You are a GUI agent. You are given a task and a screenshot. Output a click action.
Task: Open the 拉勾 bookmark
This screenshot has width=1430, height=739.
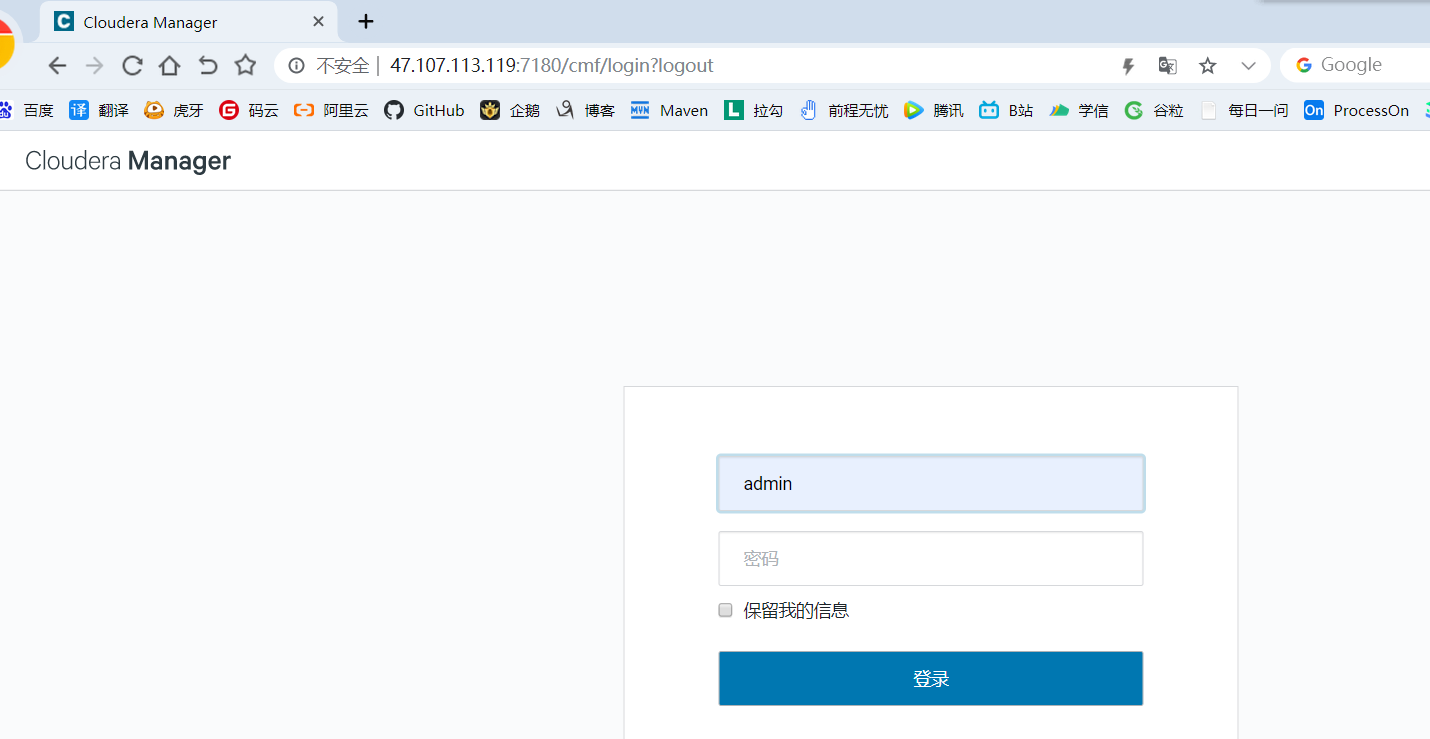[x=753, y=111]
